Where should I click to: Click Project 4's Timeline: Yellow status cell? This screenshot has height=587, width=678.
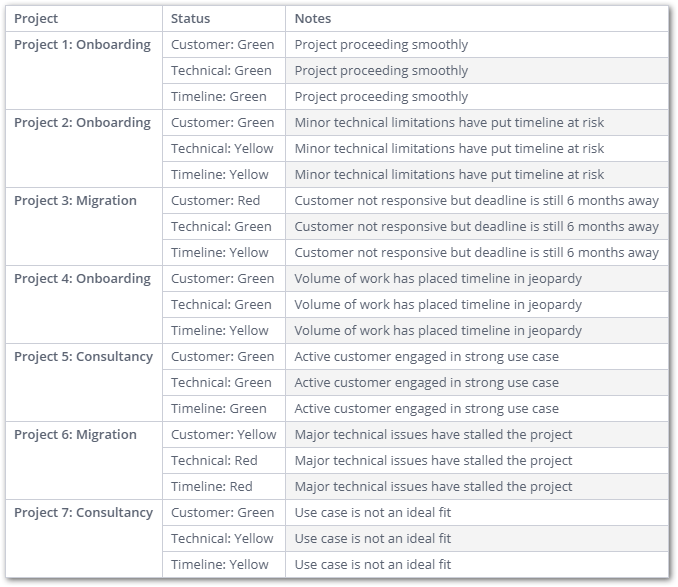pos(220,331)
